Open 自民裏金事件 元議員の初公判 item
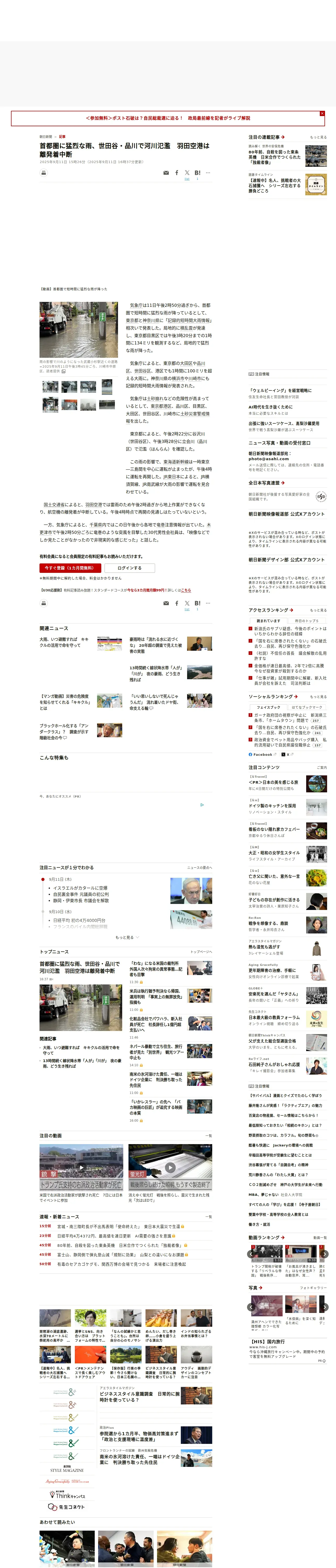 pos(81,894)
